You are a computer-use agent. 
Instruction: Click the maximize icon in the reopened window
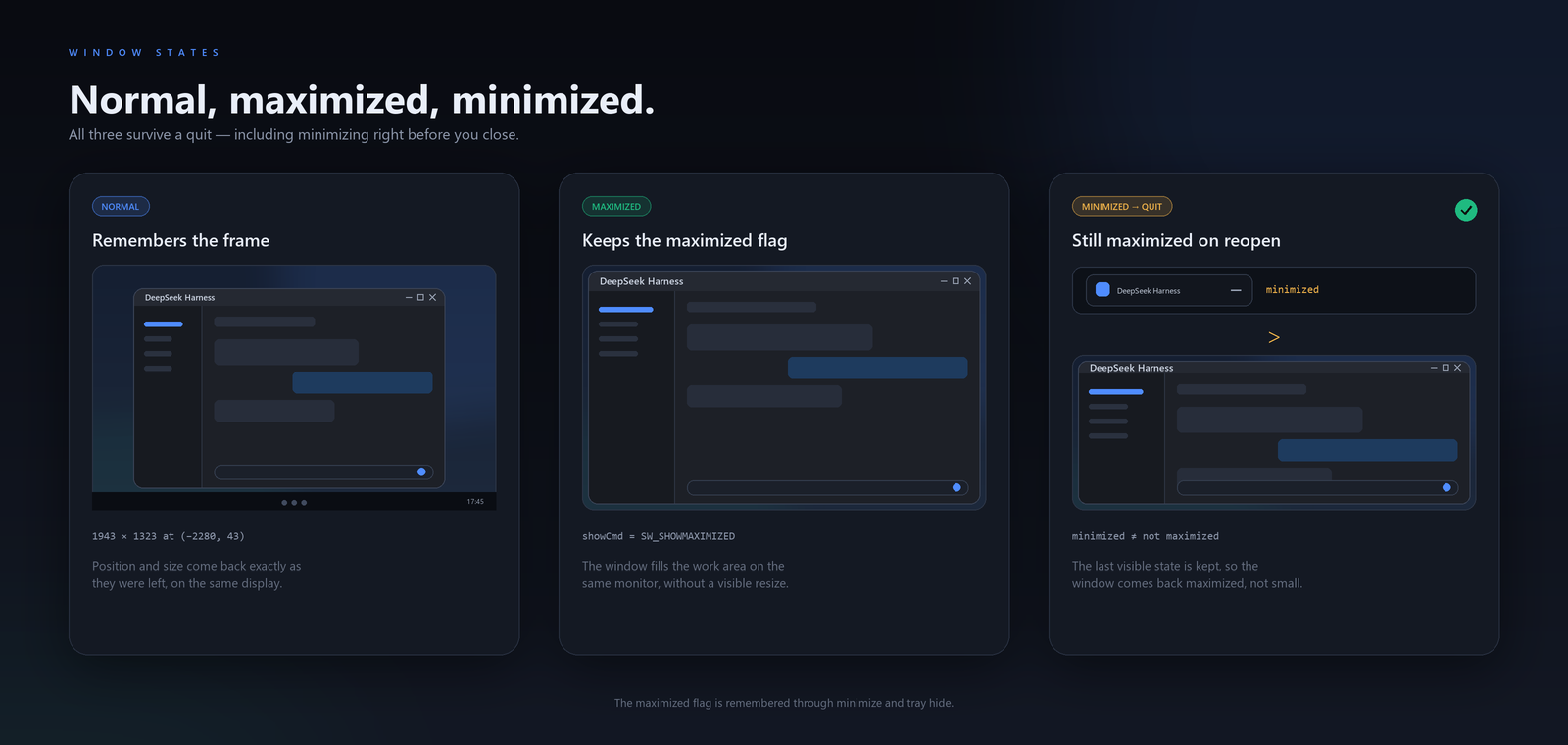(1445, 368)
